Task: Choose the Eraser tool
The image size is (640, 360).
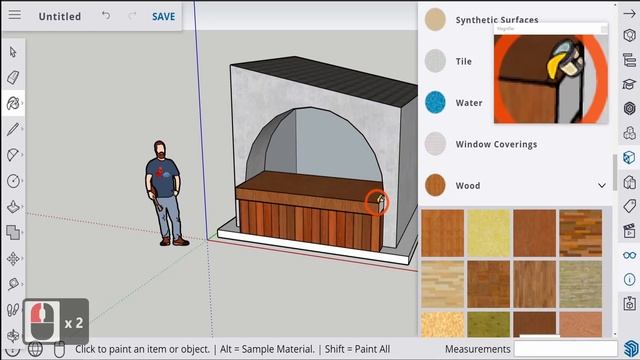Action: coord(13,77)
